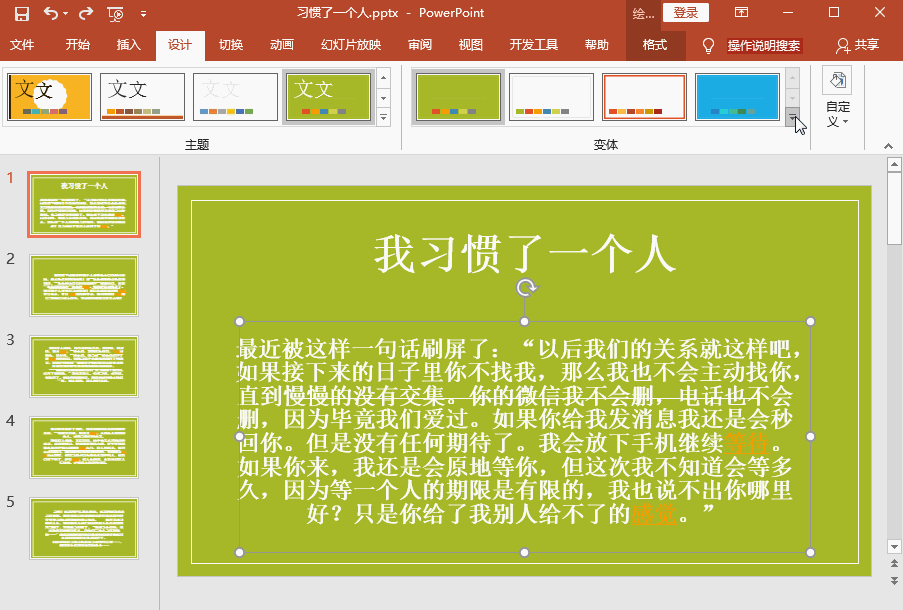
Task: Click the orange 感觉 hyperlink text
Action: point(654,513)
